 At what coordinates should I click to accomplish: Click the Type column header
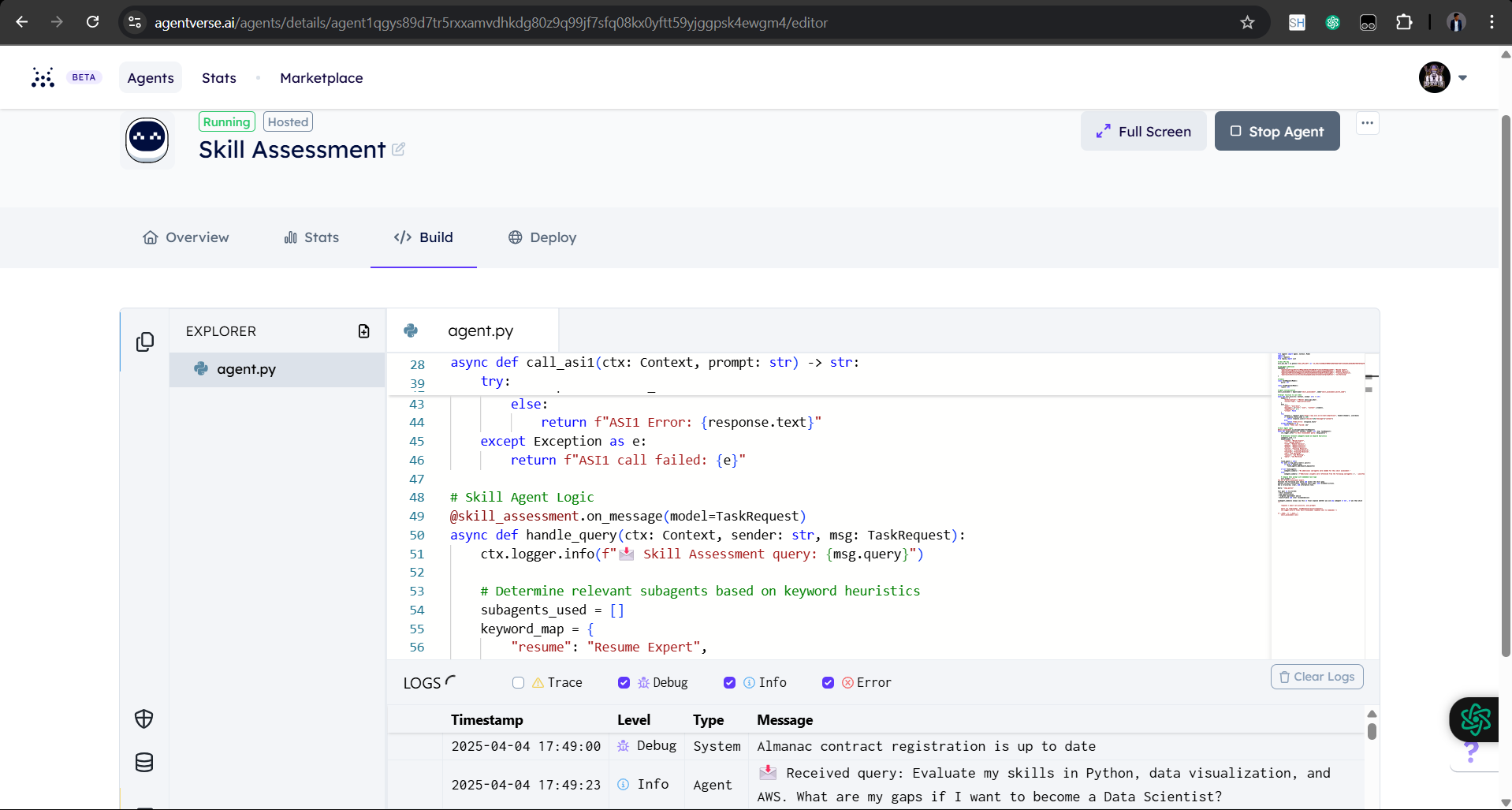[708, 720]
